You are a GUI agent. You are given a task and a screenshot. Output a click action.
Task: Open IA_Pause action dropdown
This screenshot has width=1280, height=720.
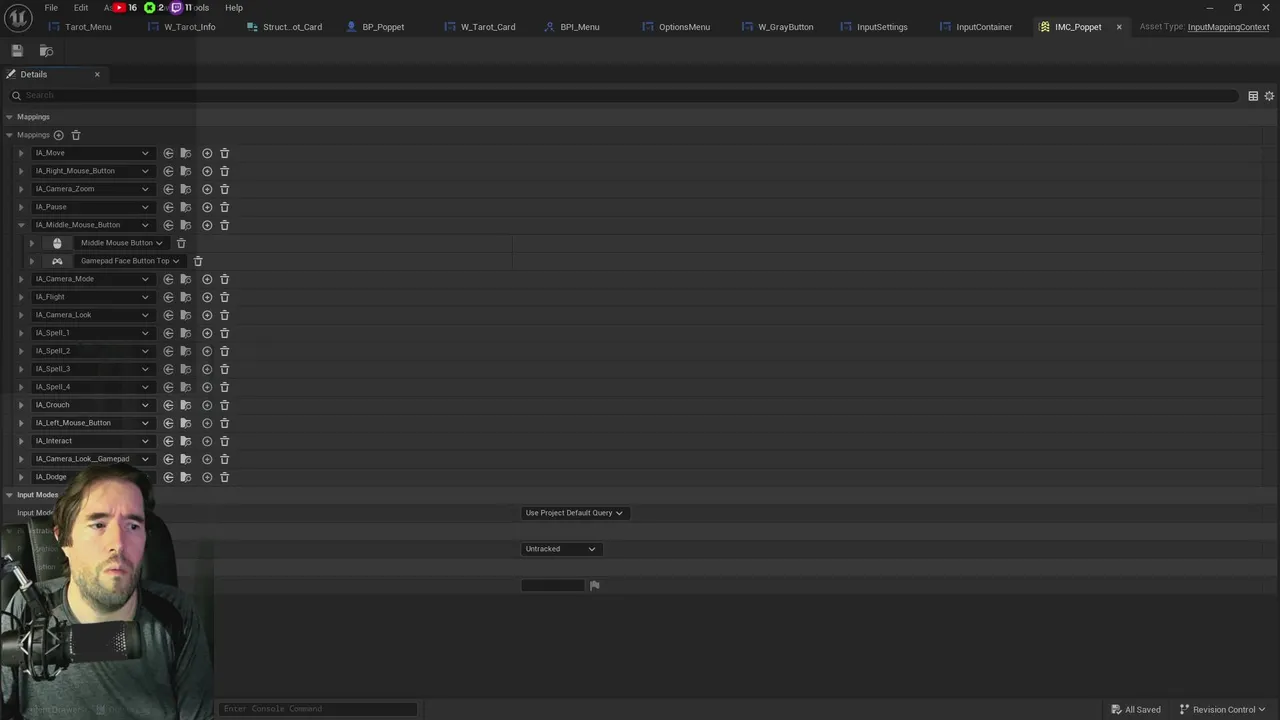[92, 207]
